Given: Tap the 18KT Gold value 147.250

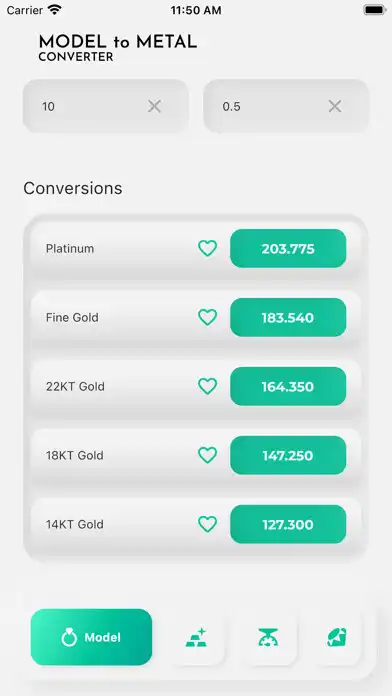Looking at the screenshot, I should click(288, 455).
